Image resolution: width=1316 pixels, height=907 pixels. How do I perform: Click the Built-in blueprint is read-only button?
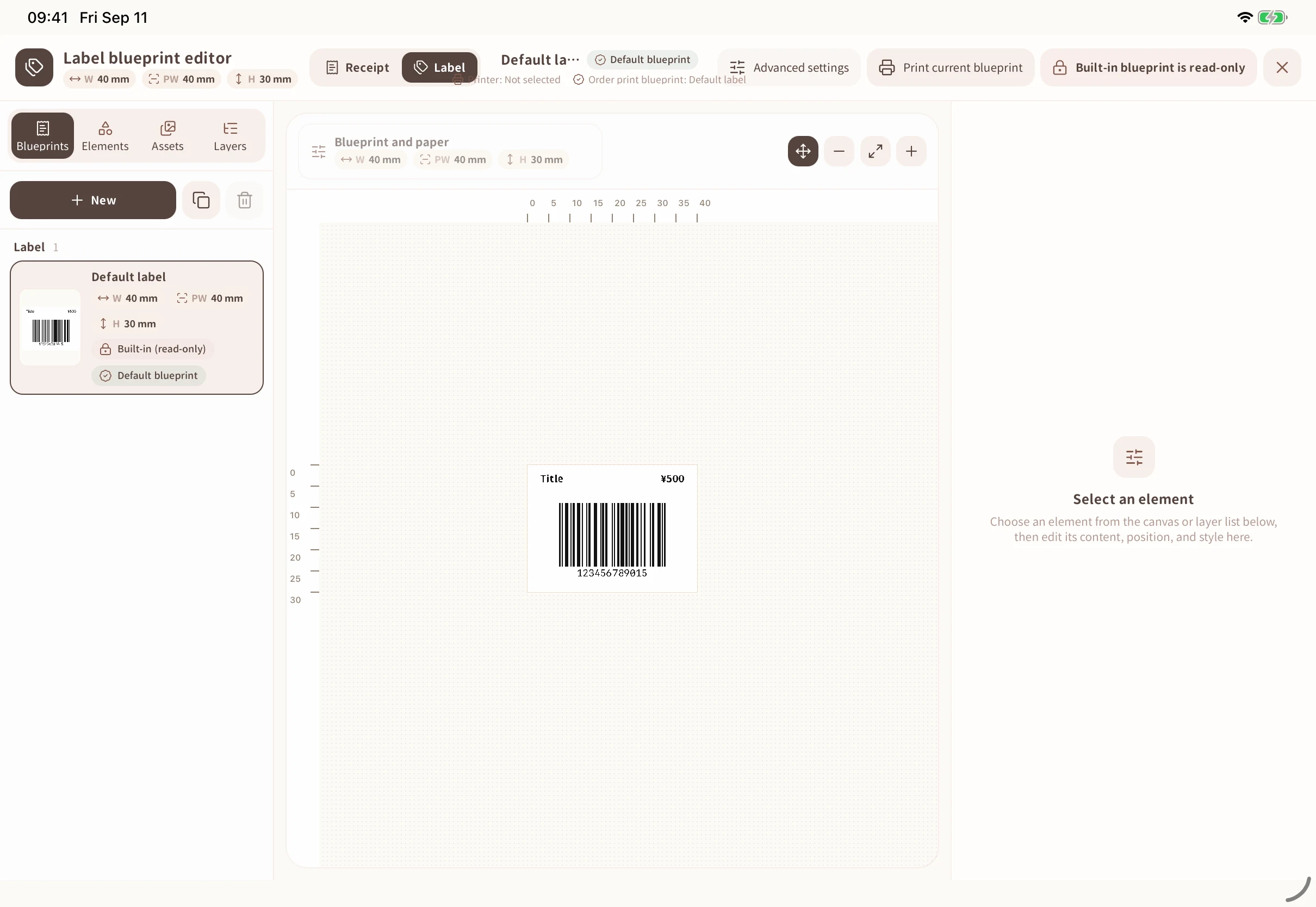tap(1149, 67)
